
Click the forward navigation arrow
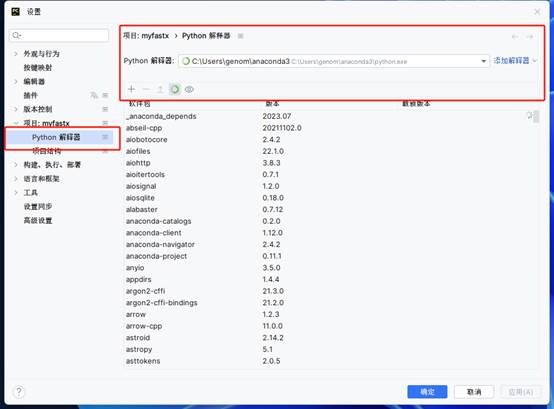coord(529,36)
